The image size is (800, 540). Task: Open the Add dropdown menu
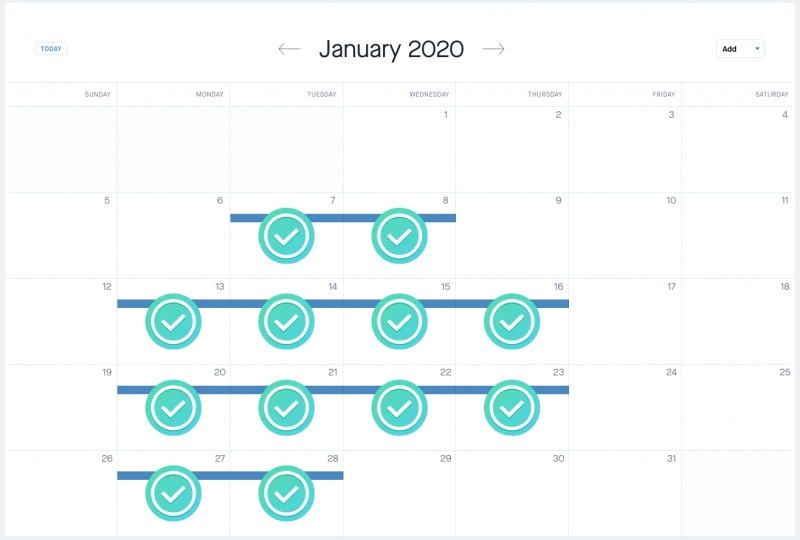pyautogui.click(x=740, y=48)
